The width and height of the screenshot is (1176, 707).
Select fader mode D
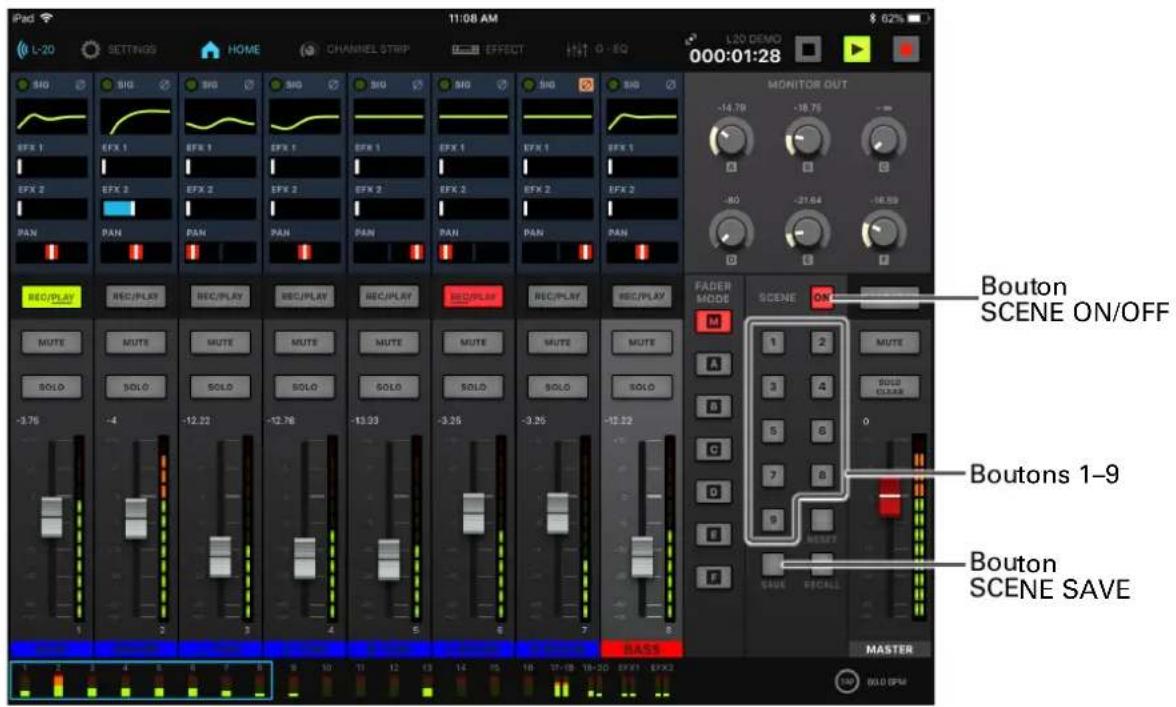click(713, 492)
